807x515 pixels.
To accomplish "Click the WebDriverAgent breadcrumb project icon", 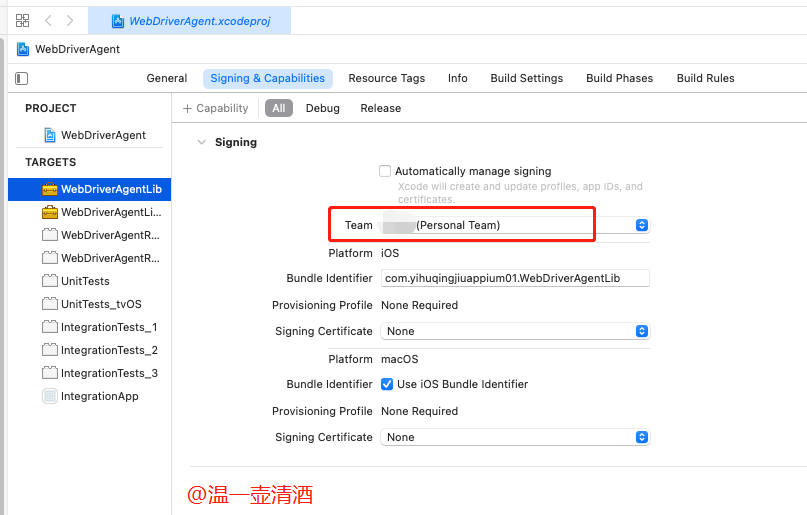I will click(23, 49).
